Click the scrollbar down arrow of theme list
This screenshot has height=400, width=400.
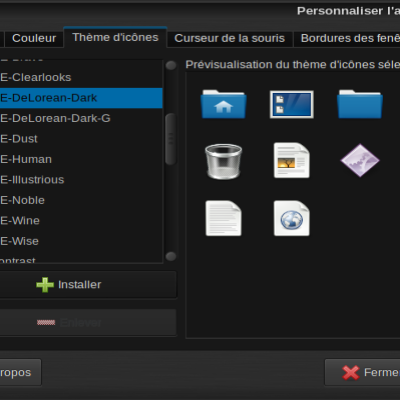[x=171, y=256]
